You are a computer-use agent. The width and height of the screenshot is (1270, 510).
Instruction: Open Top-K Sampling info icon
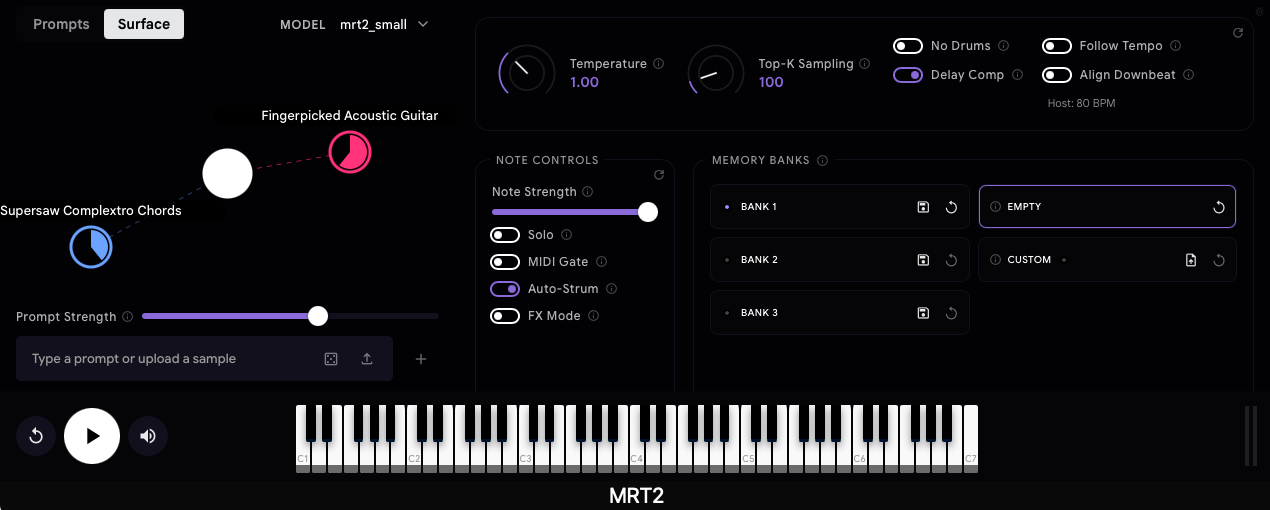865,64
